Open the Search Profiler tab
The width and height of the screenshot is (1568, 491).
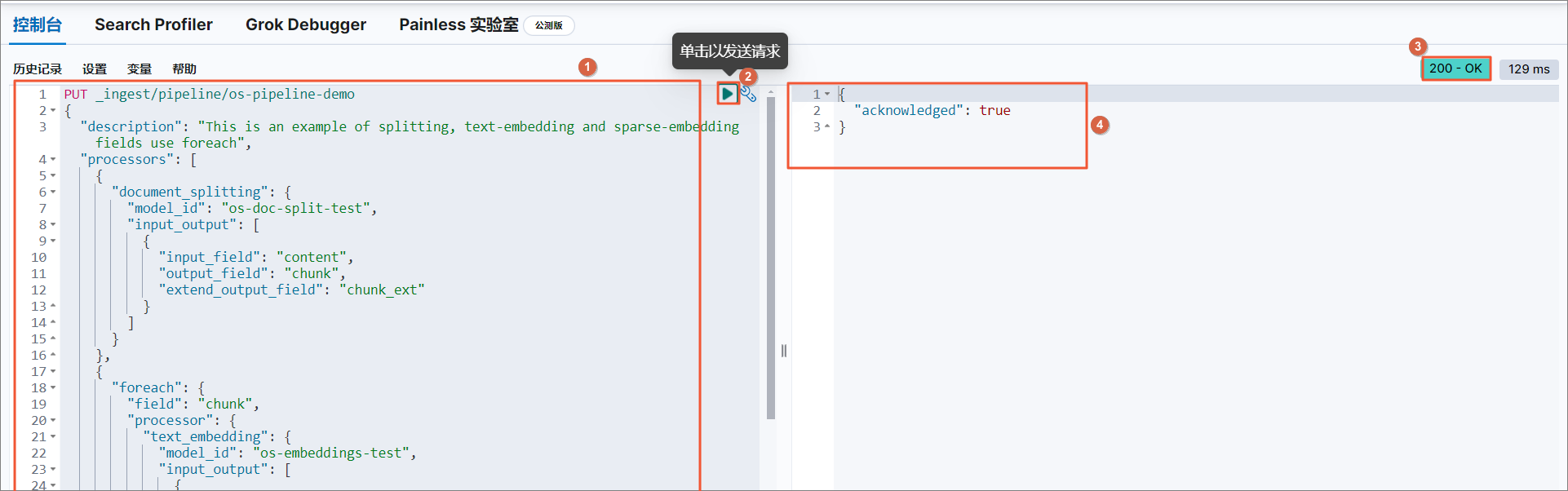153,24
